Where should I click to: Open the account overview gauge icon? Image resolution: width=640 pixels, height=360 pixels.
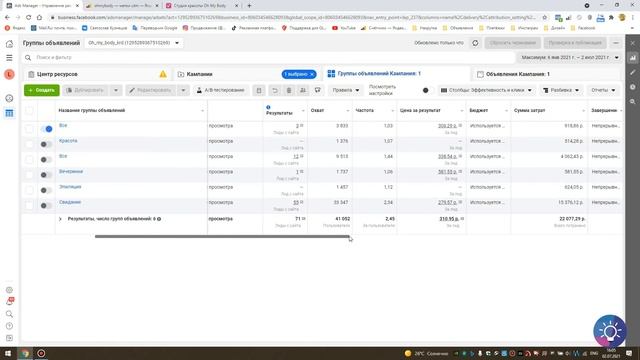[9, 98]
